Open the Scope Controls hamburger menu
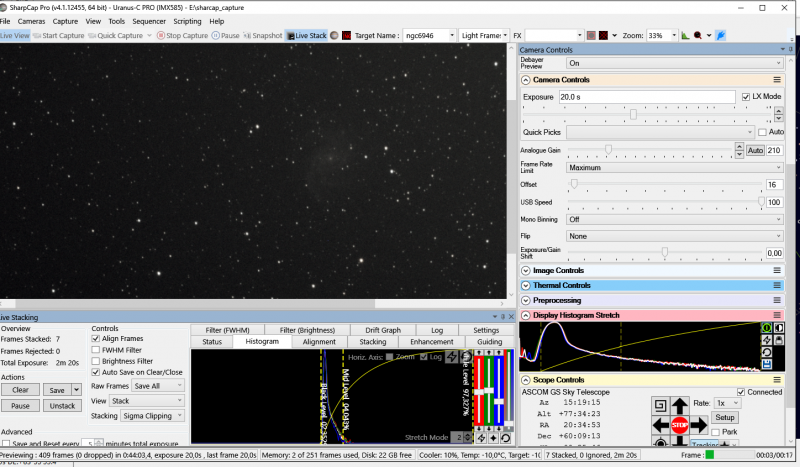The height and width of the screenshot is (467, 800). pyautogui.click(x=777, y=380)
